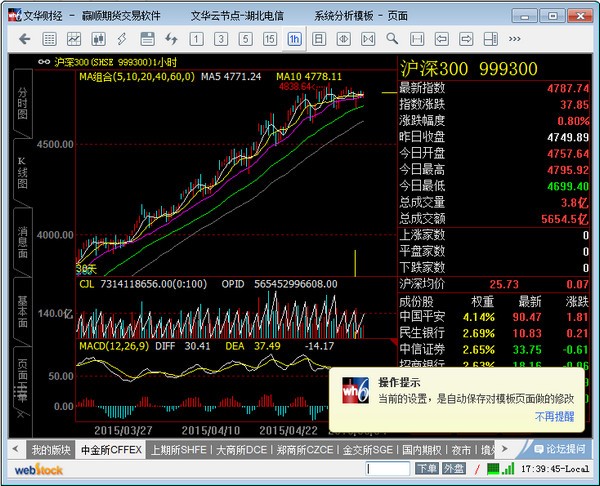Switch to the 15-minute period
This screenshot has width=600, height=486.
(x=269, y=39)
